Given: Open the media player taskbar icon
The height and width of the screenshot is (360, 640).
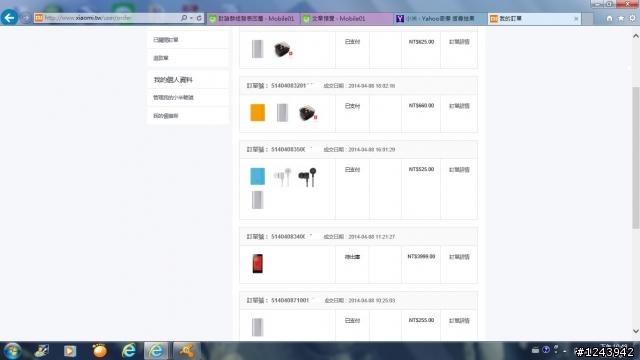Looking at the screenshot, I should click(69, 351).
